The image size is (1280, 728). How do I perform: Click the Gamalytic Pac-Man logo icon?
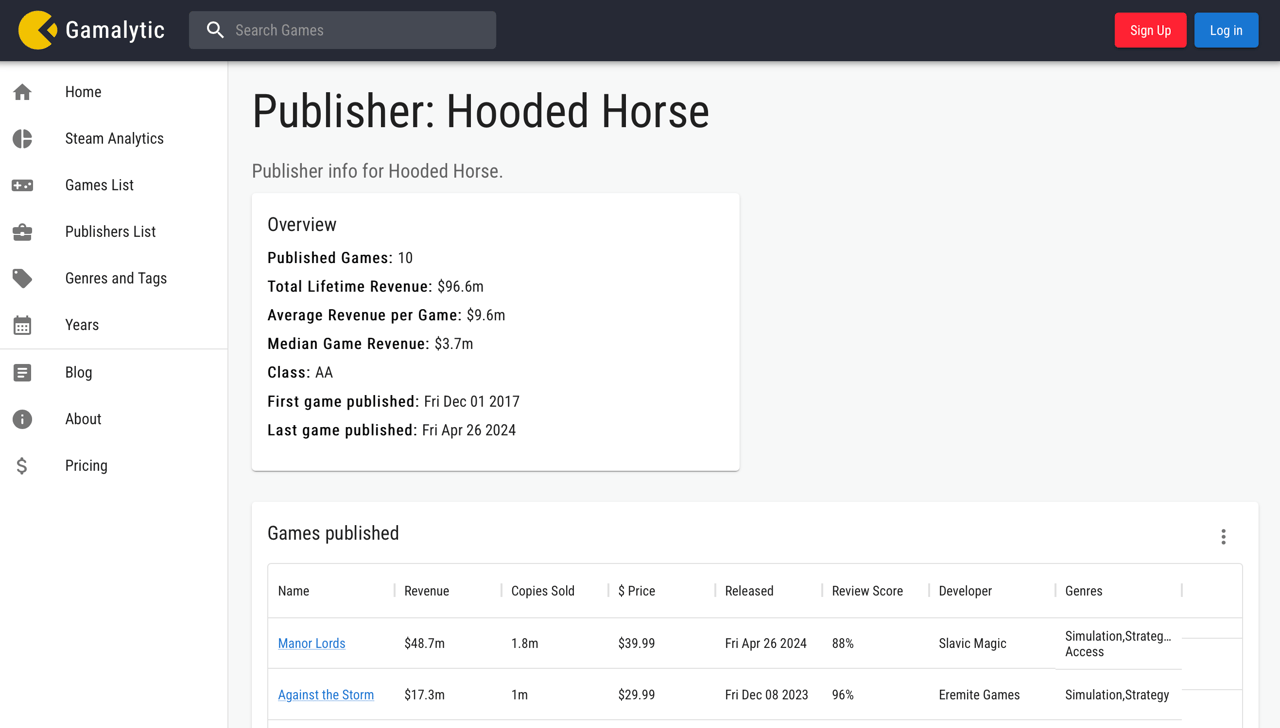[37, 30]
